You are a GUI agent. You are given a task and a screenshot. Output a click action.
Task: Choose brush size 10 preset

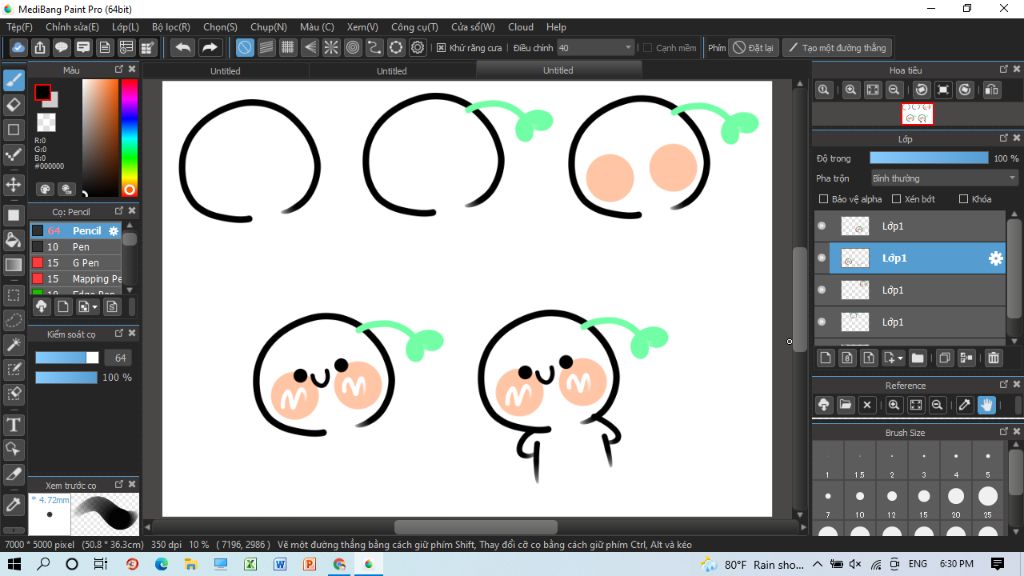pos(859,501)
